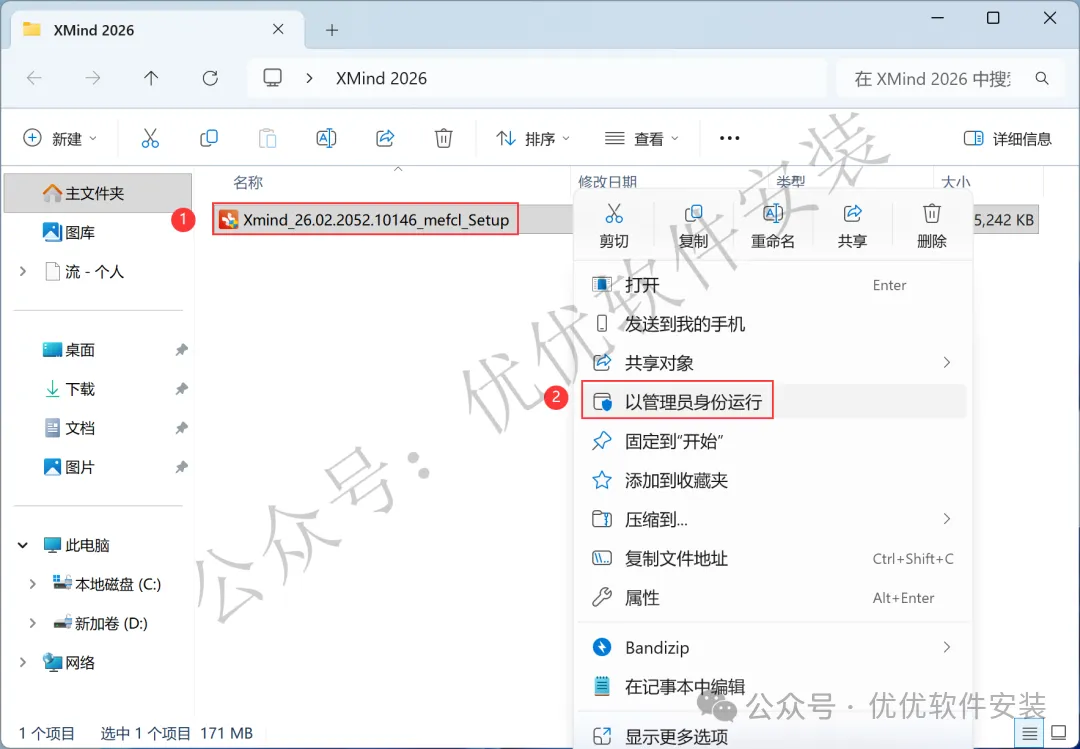This screenshot has width=1080, height=749.
Task: Open a new tab with plus button
Action: (332, 30)
